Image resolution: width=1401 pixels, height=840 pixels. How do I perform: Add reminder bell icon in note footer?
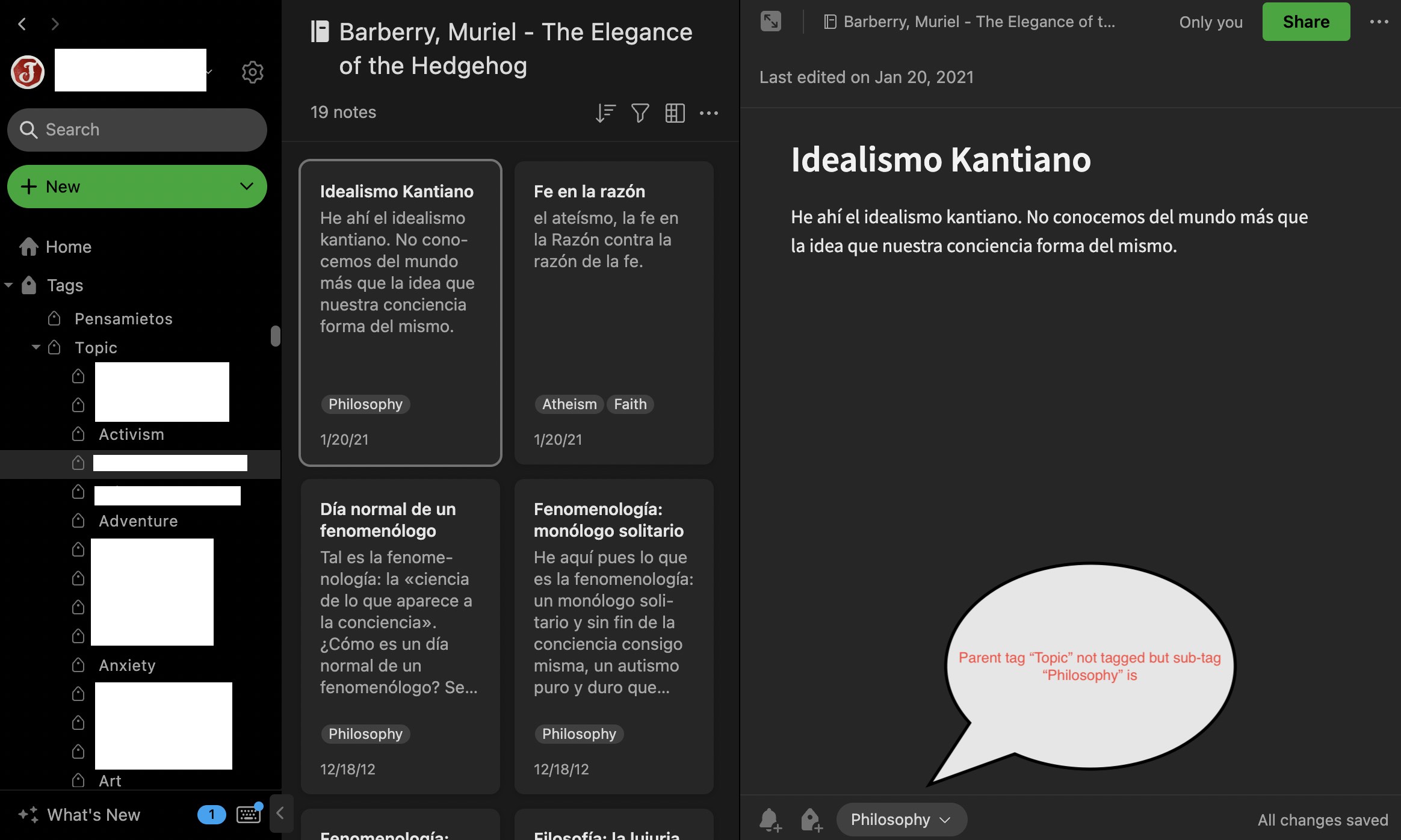770,820
